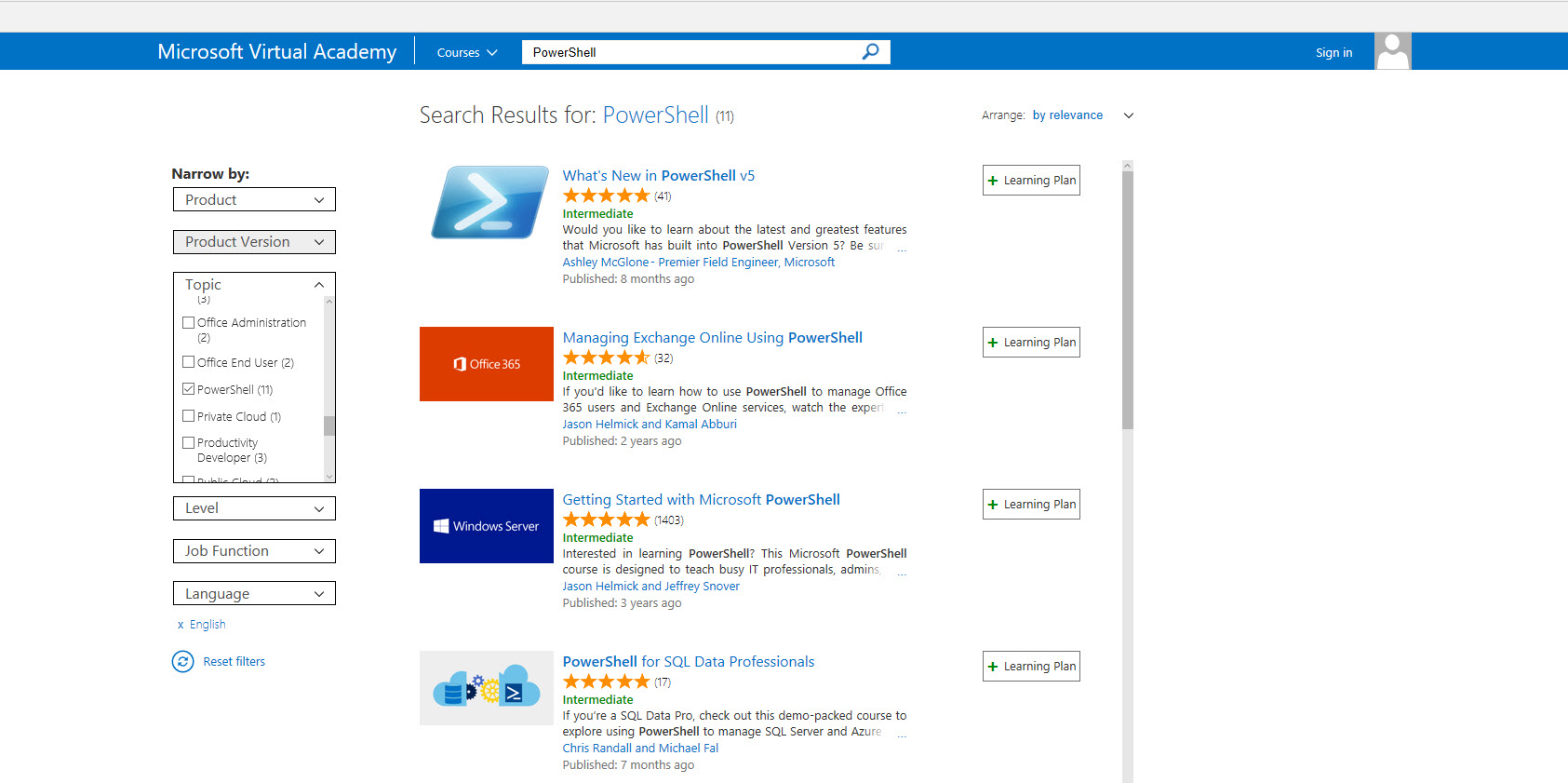Screen dimensions: 1568x783
Task: Click Reset filters link text
Action: (x=235, y=662)
